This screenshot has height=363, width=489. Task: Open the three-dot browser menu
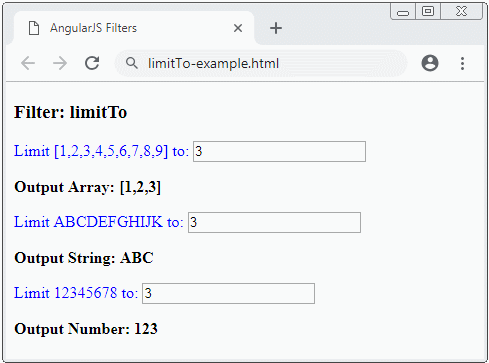pyautogui.click(x=462, y=63)
